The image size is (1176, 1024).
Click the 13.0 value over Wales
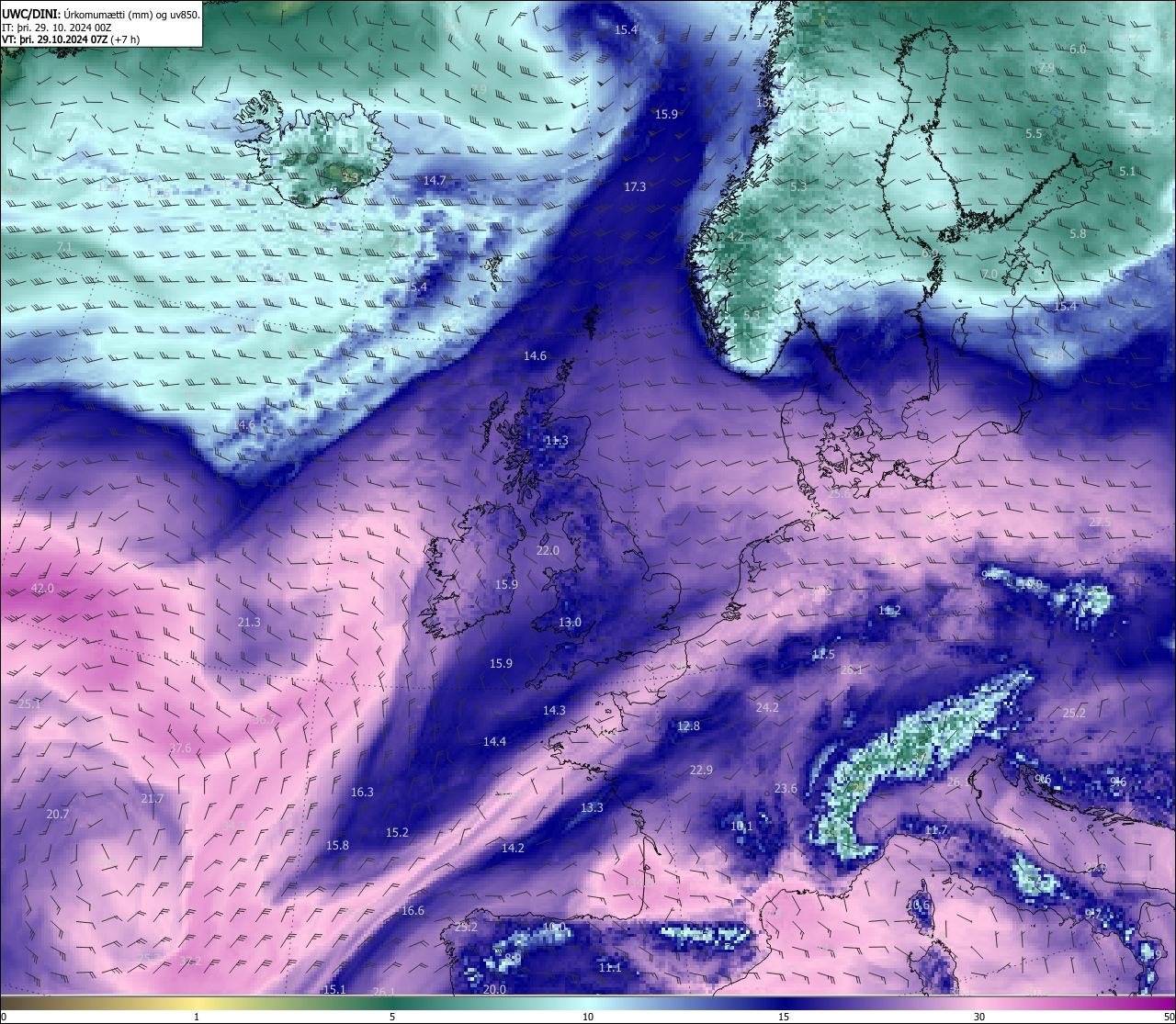(x=570, y=622)
